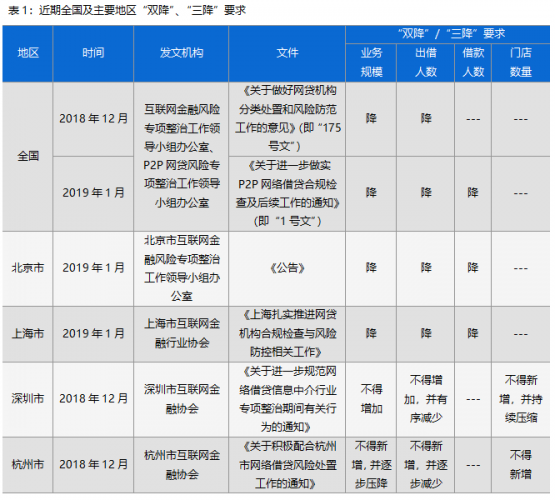Click the 出借人数 sub-header
555x500 pixels.
(425, 63)
